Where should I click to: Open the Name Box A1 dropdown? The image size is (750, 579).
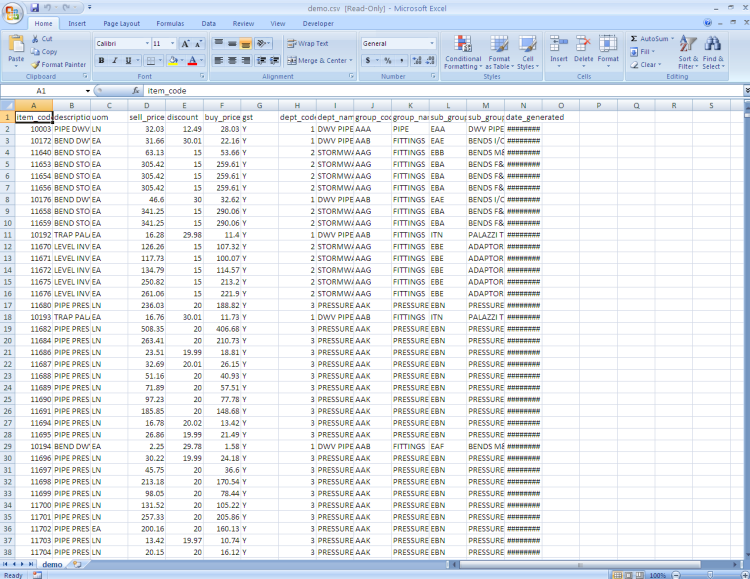(88, 91)
